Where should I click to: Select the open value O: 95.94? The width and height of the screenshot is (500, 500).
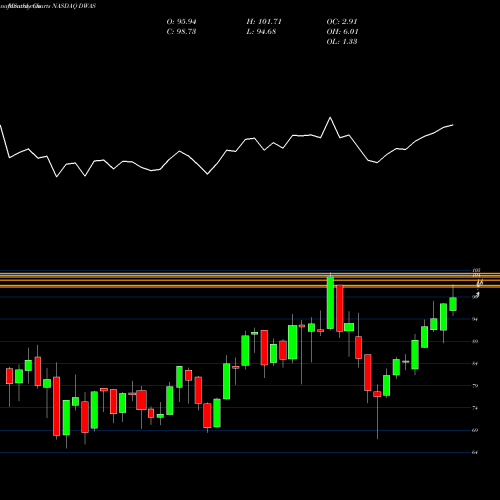pos(181,22)
